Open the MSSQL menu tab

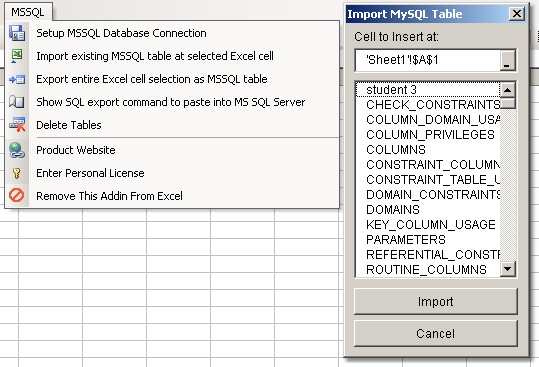tap(28, 12)
